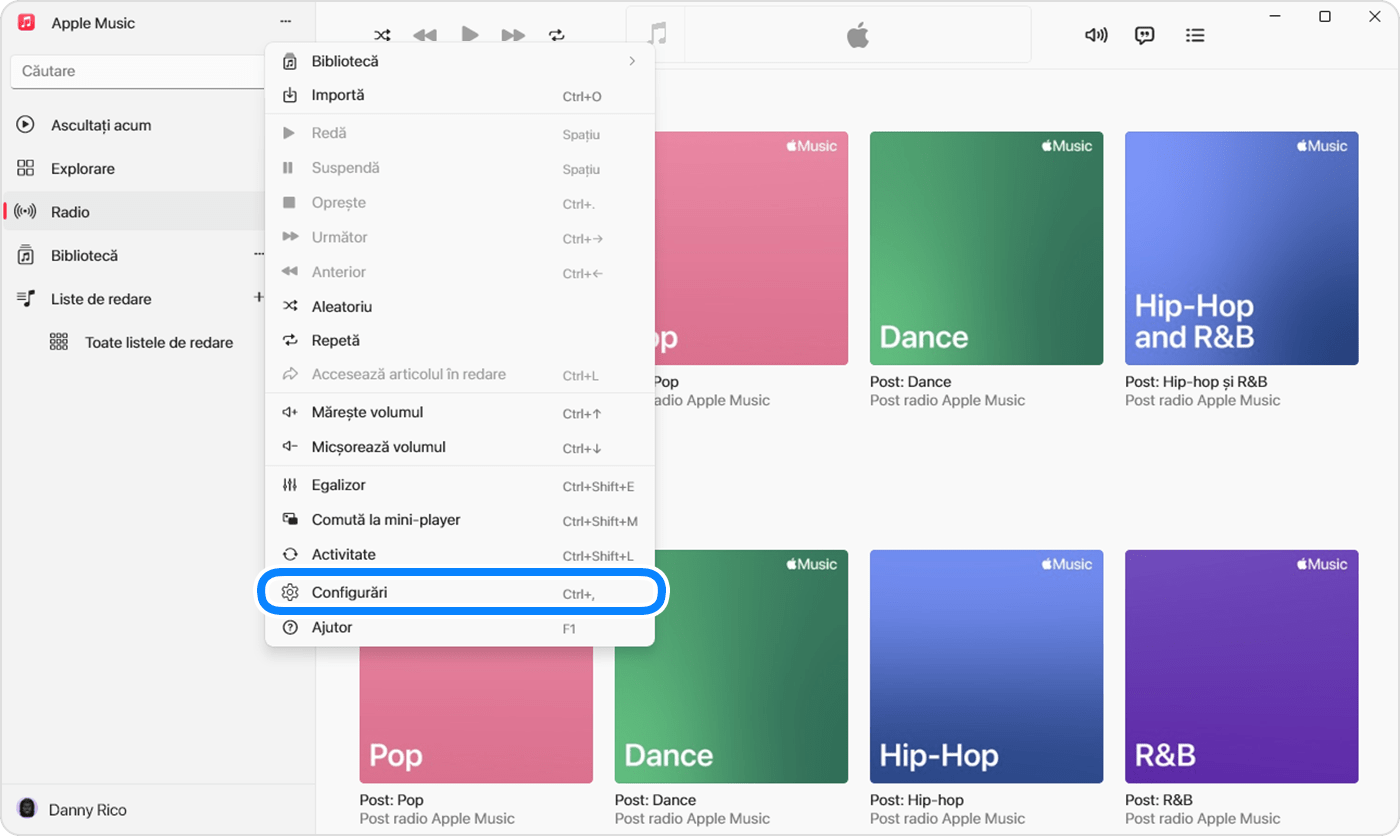Click the Post: Hip-hop și R&B title
Screen dimensions: 1400x836
[x=1196, y=381]
